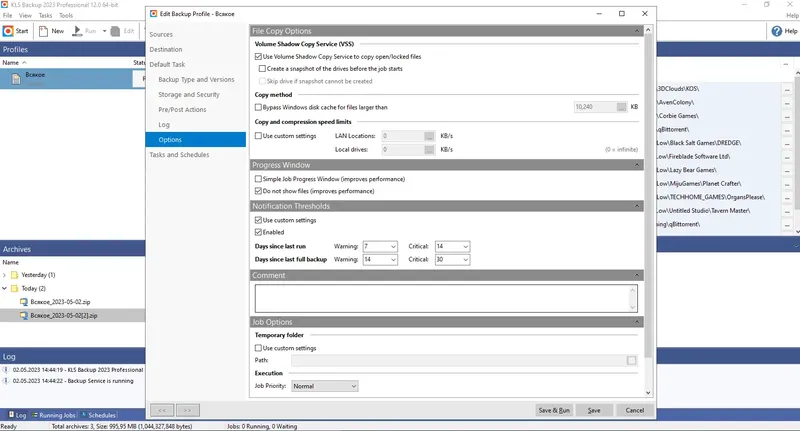800x431 pixels.
Task: Open the Tasks menu
Action: click(45, 15)
